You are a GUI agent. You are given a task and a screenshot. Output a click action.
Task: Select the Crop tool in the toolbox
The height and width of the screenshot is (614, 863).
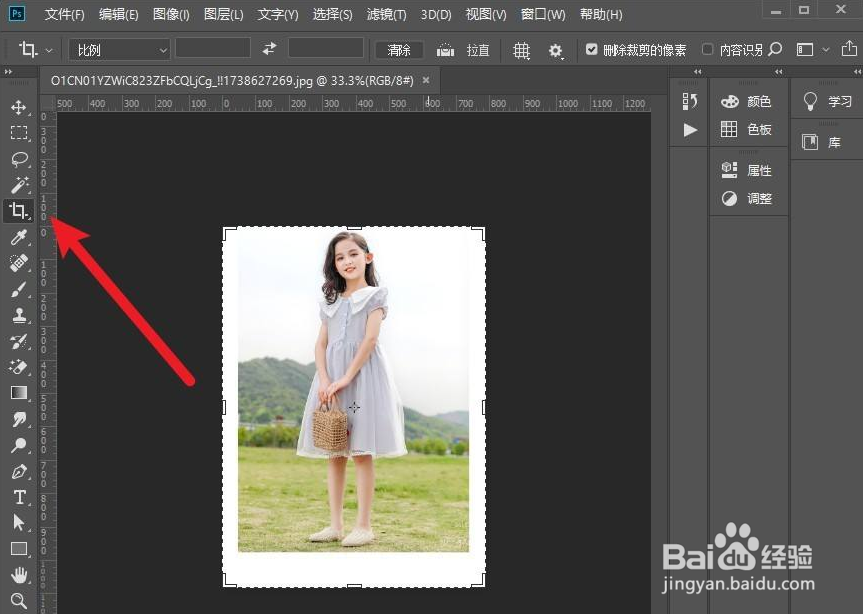click(19, 211)
